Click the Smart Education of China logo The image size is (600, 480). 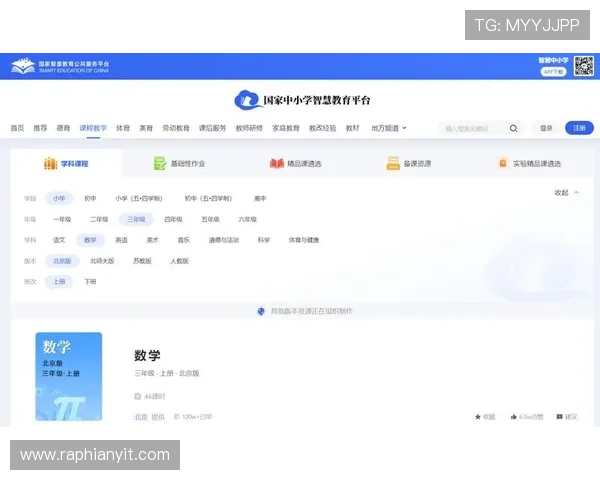(x=60, y=66)
